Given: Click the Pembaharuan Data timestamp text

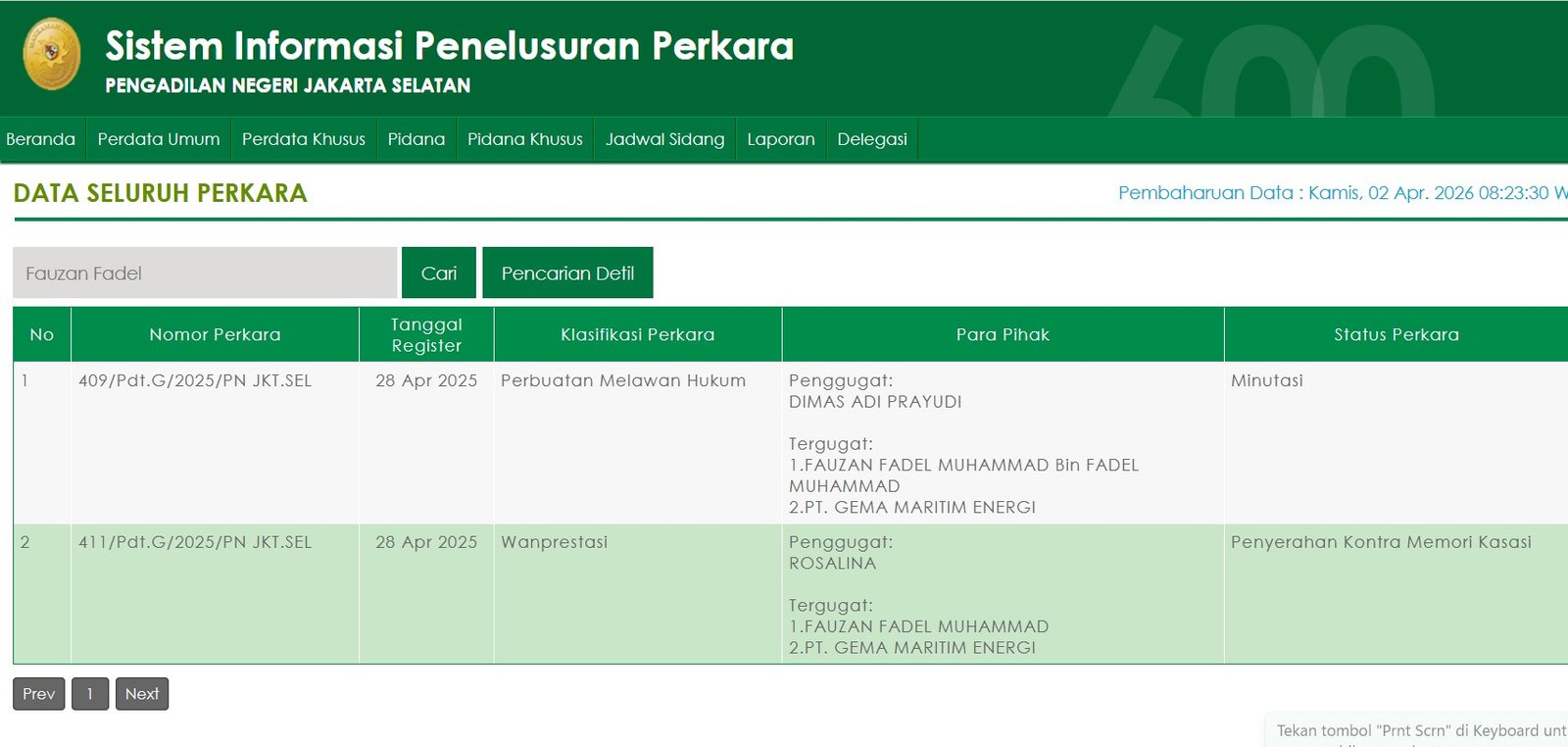Looking at the screenshot, I should (x=1343, y=193).
